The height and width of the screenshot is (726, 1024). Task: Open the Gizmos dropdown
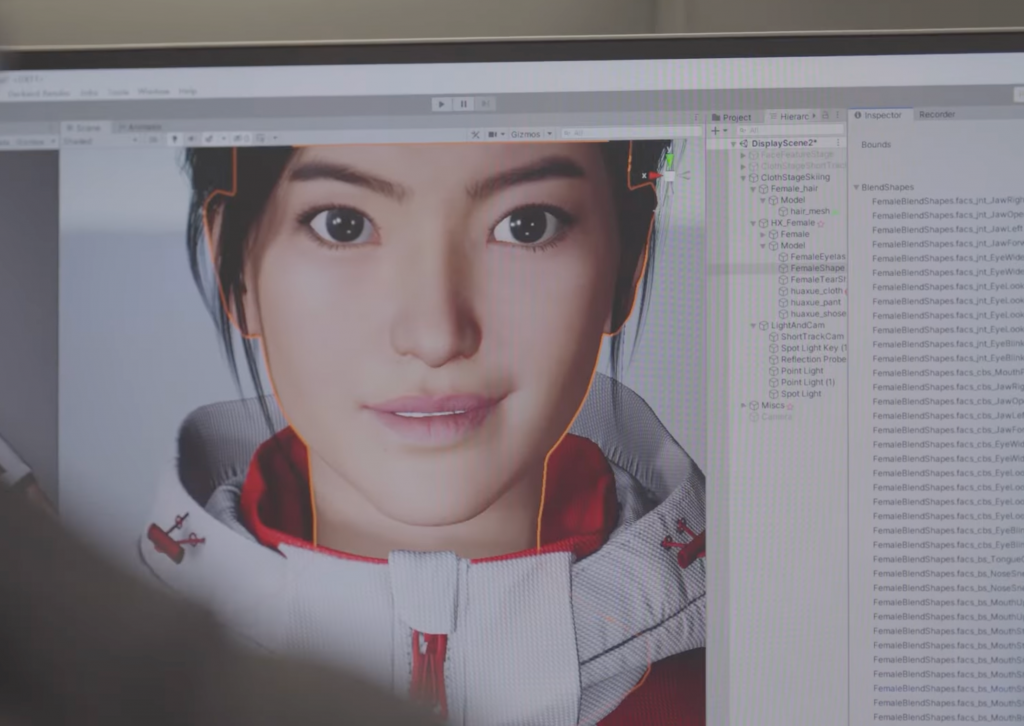coord(530,134)
